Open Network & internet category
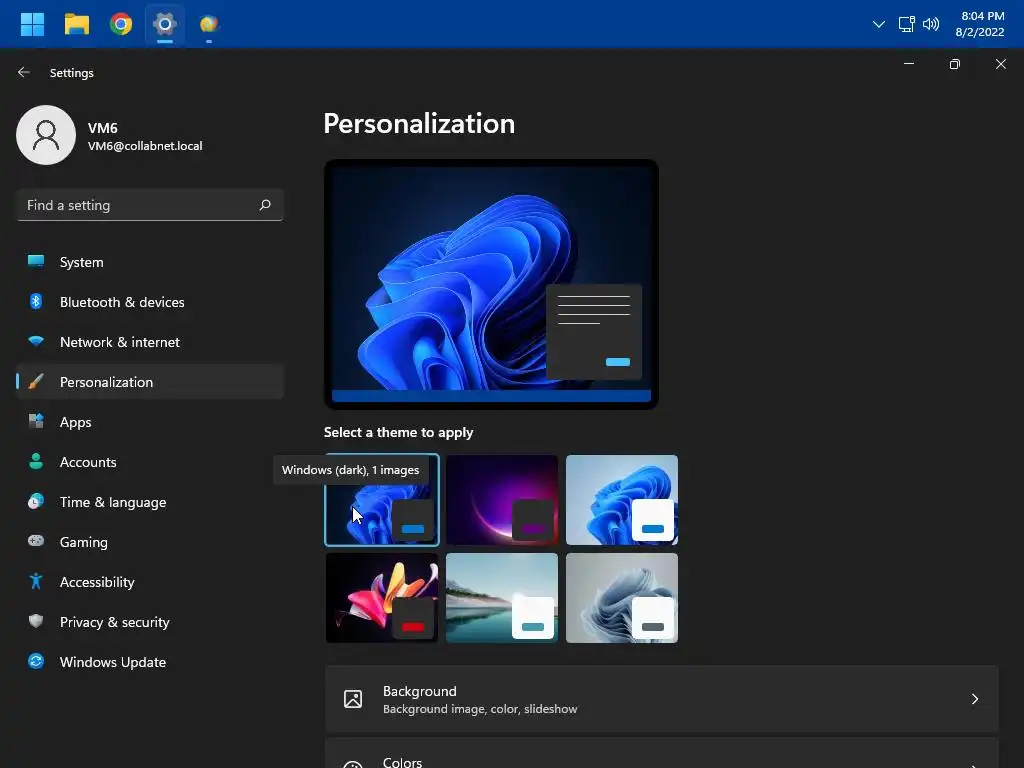This screenshot has height=768, width=1024. click(150, 342)
